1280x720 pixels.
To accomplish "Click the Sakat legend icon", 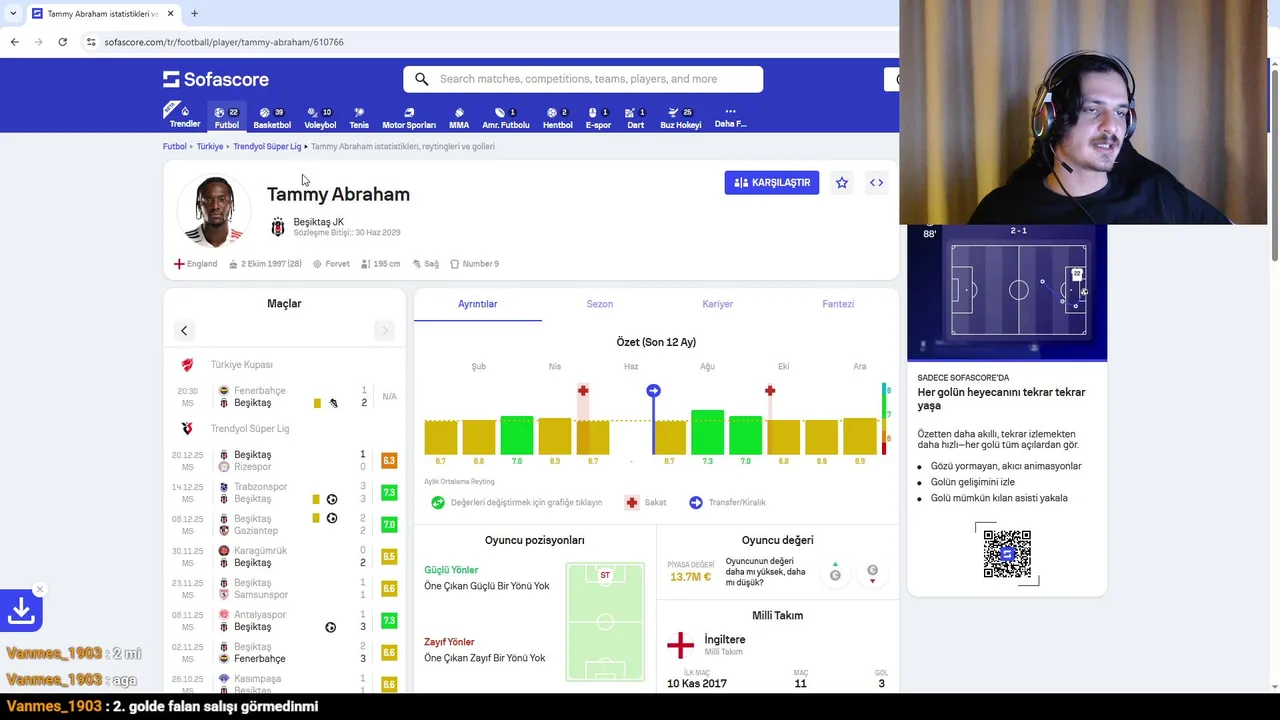I will 631,502.
